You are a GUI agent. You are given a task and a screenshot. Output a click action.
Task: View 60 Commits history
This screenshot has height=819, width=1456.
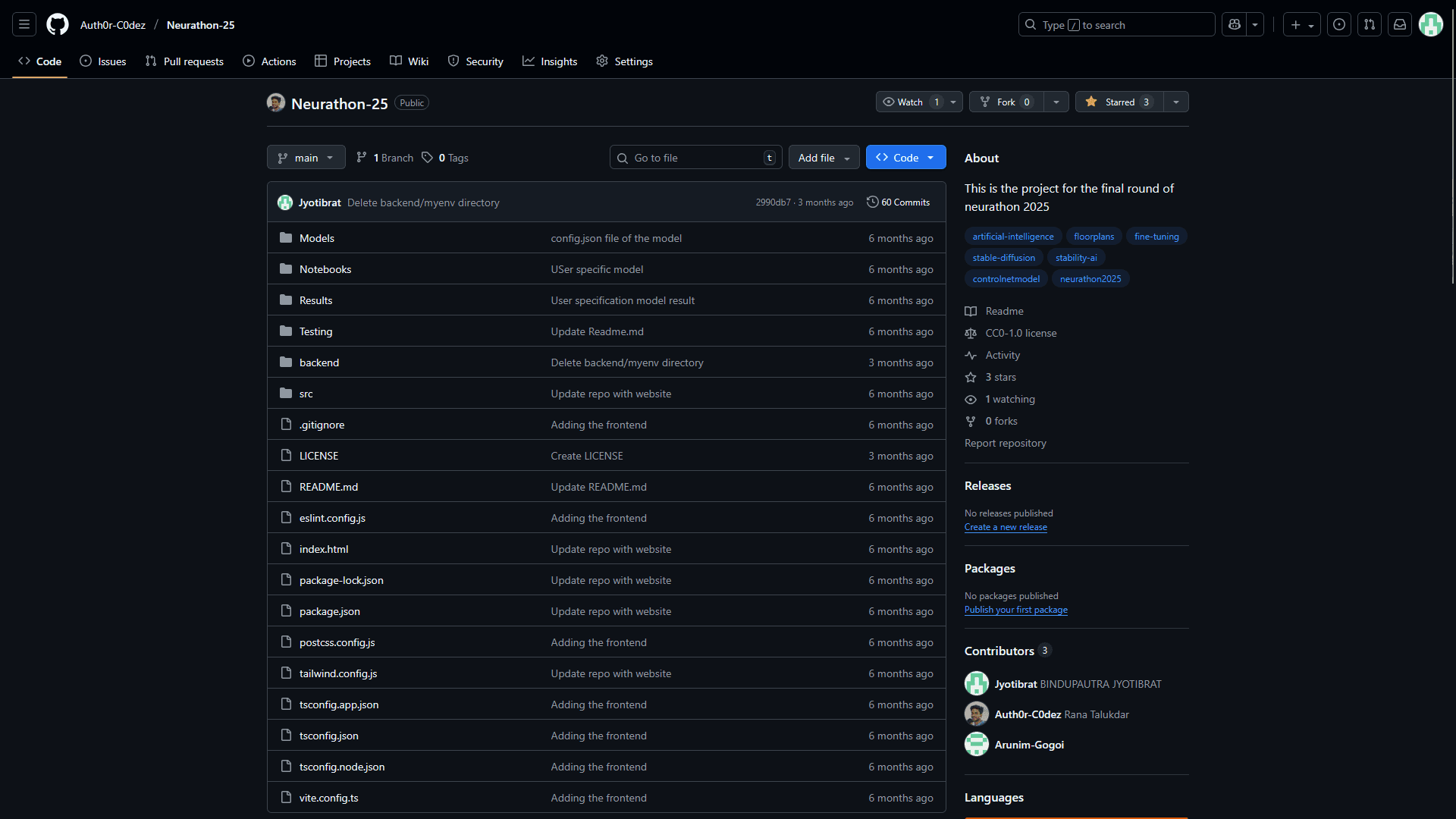pyautogui.click(x=899, y=202)
